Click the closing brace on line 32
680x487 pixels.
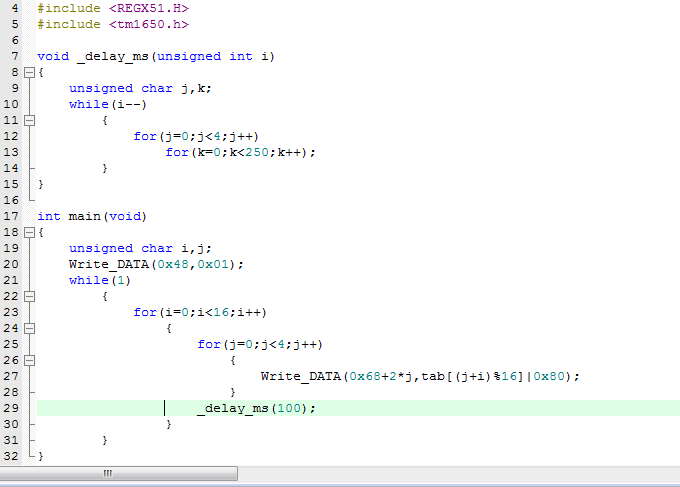[40, 456]
